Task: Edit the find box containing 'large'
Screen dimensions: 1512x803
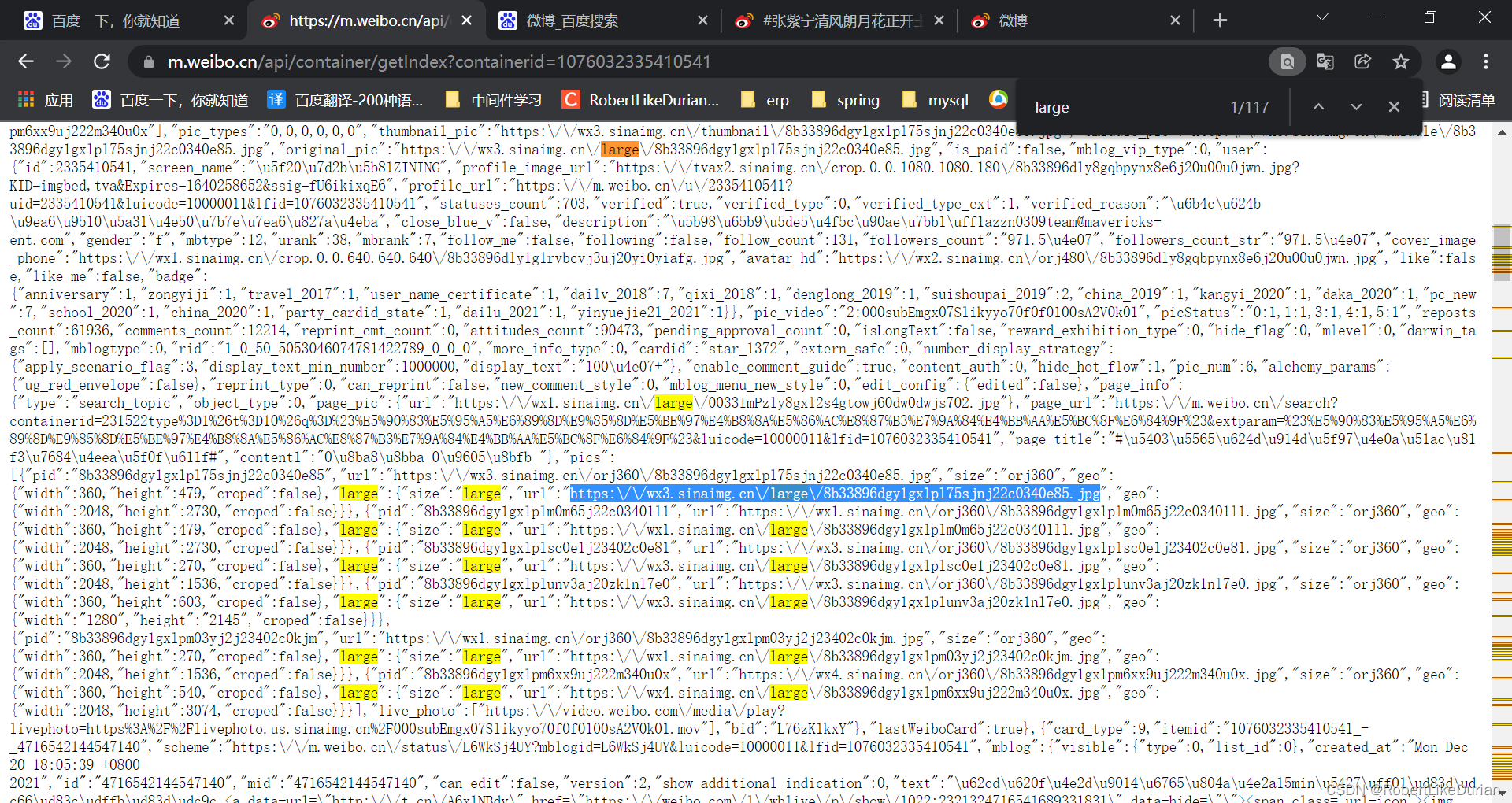Action: (x=1126, y=107)
